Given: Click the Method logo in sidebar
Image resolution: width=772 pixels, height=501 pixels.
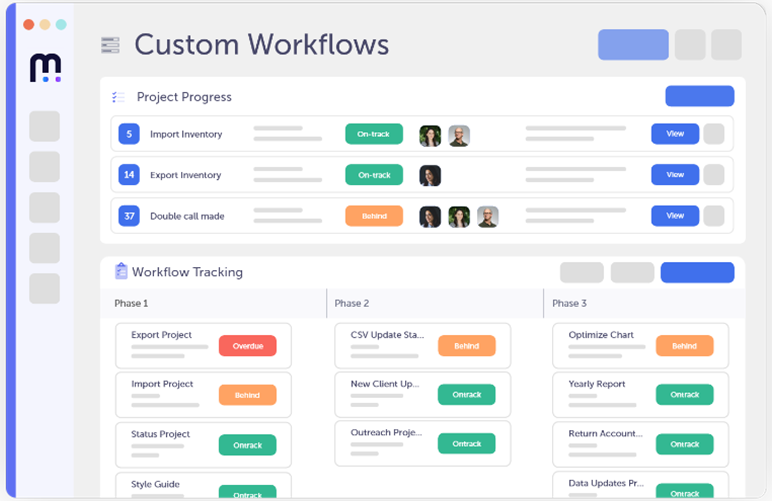Looking at the screenshot, I should [x=45, y=68].
